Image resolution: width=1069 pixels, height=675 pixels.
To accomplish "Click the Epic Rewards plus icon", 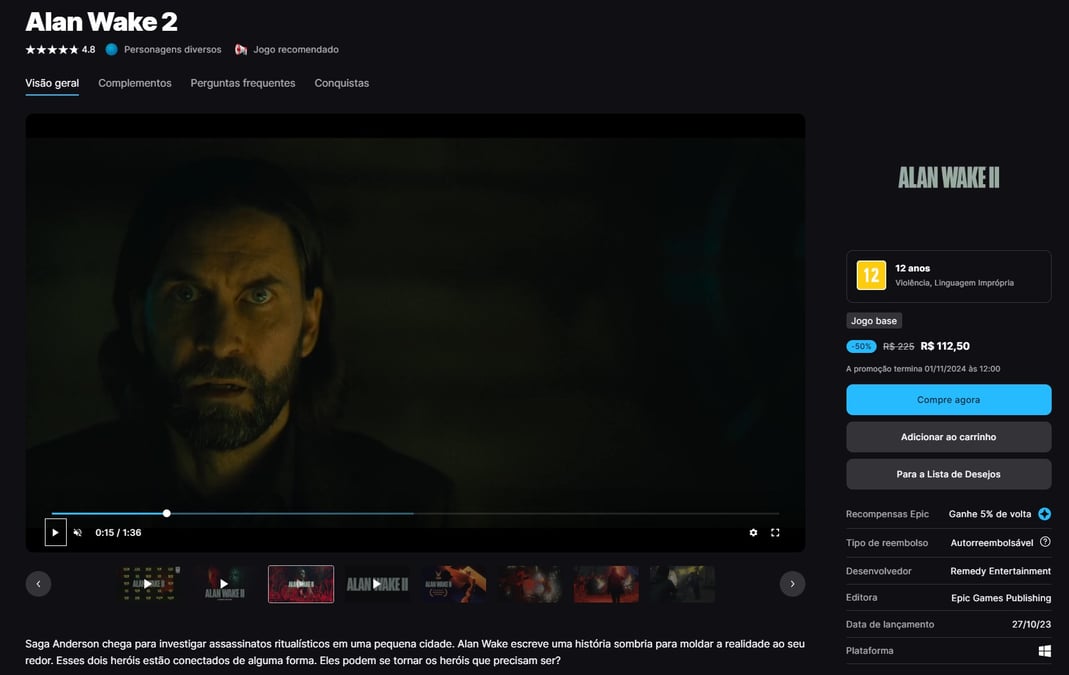I will coord(1044,514).
